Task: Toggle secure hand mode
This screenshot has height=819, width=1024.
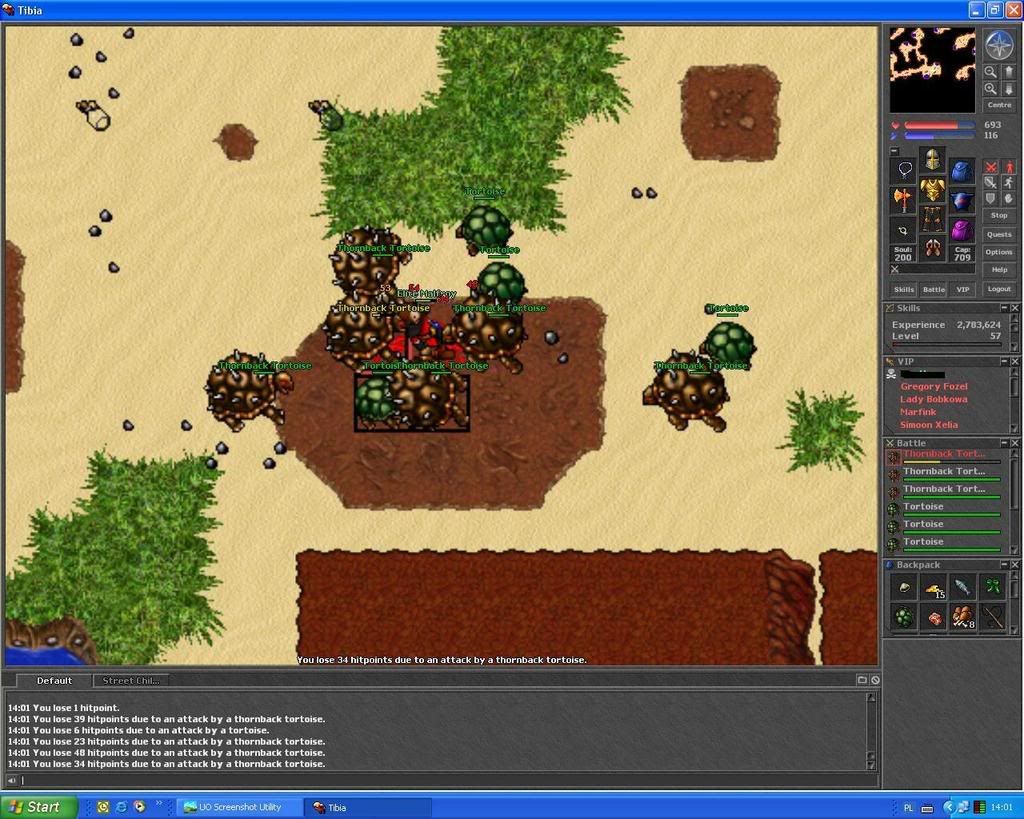Action: pos(1009,198)
